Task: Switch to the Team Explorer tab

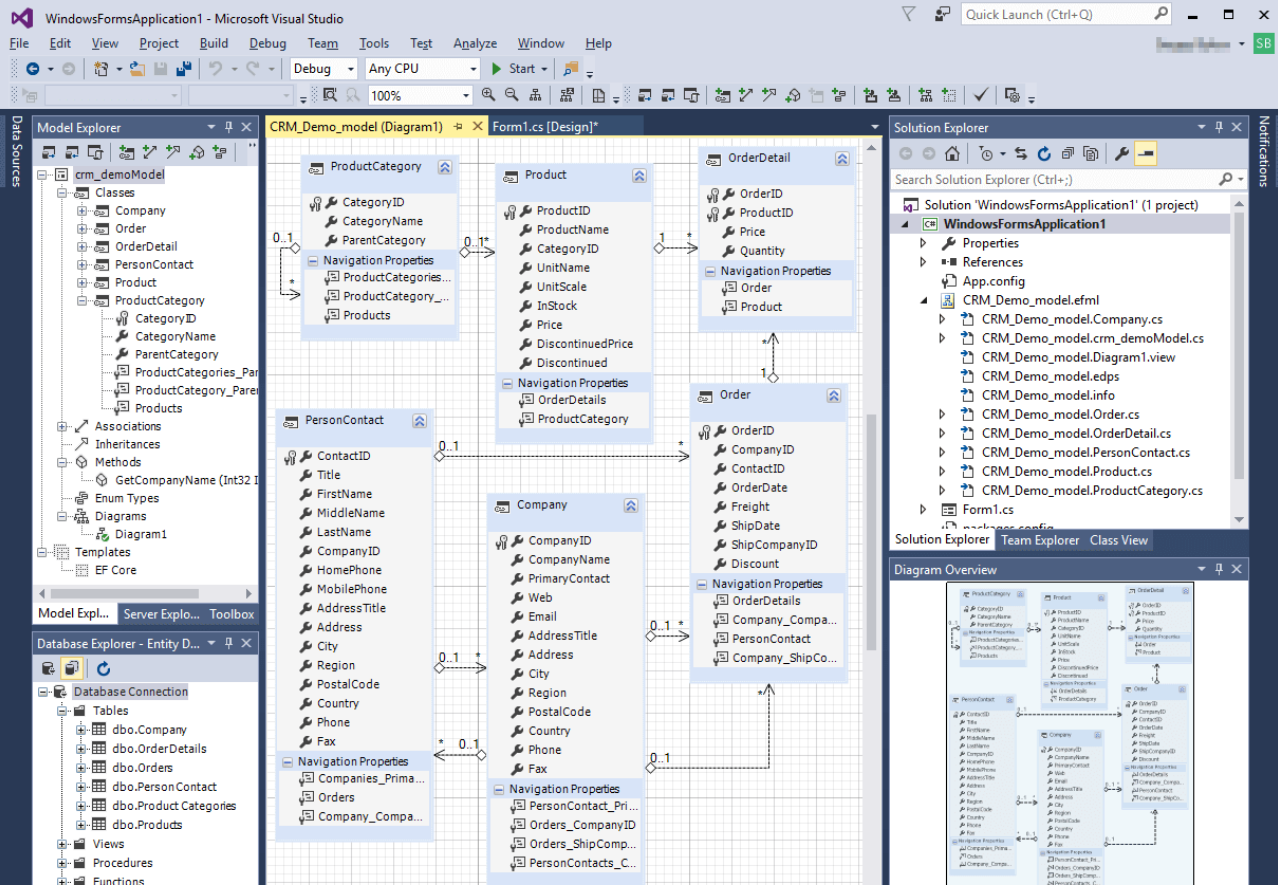Action: 1040,540
